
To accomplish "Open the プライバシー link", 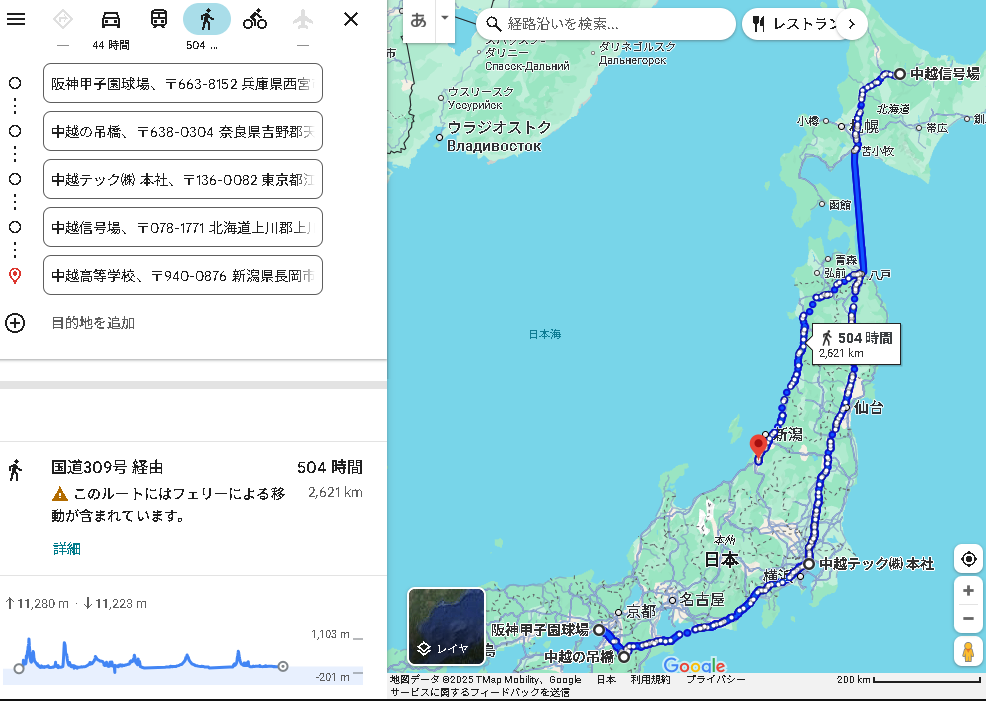I will coord(716,680).
